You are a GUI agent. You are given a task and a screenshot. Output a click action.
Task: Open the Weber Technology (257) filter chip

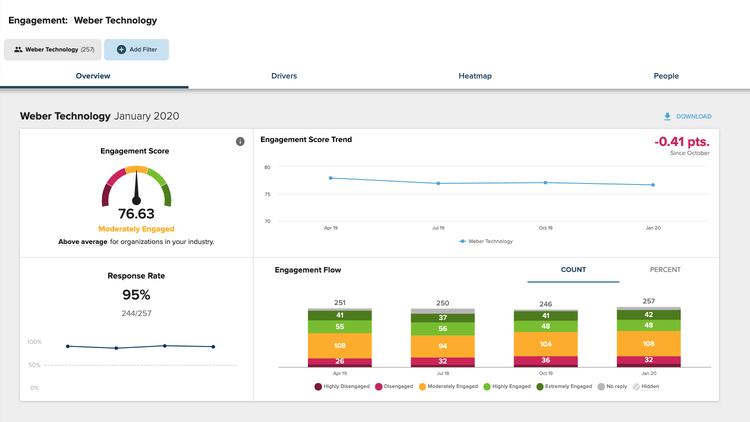[x=53, y=49]
